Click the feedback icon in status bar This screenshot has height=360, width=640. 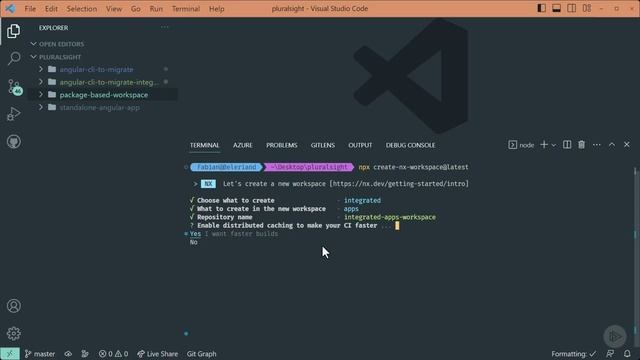610,354
